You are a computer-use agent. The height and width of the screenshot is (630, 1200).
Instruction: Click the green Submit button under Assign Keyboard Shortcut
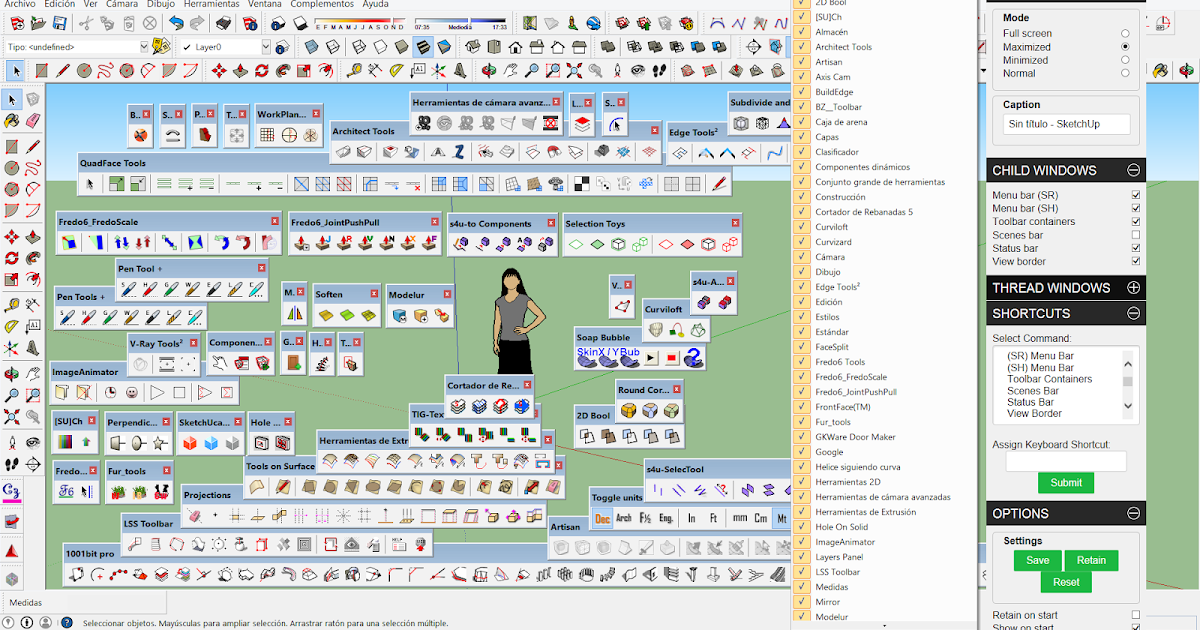pos(1065,482)
